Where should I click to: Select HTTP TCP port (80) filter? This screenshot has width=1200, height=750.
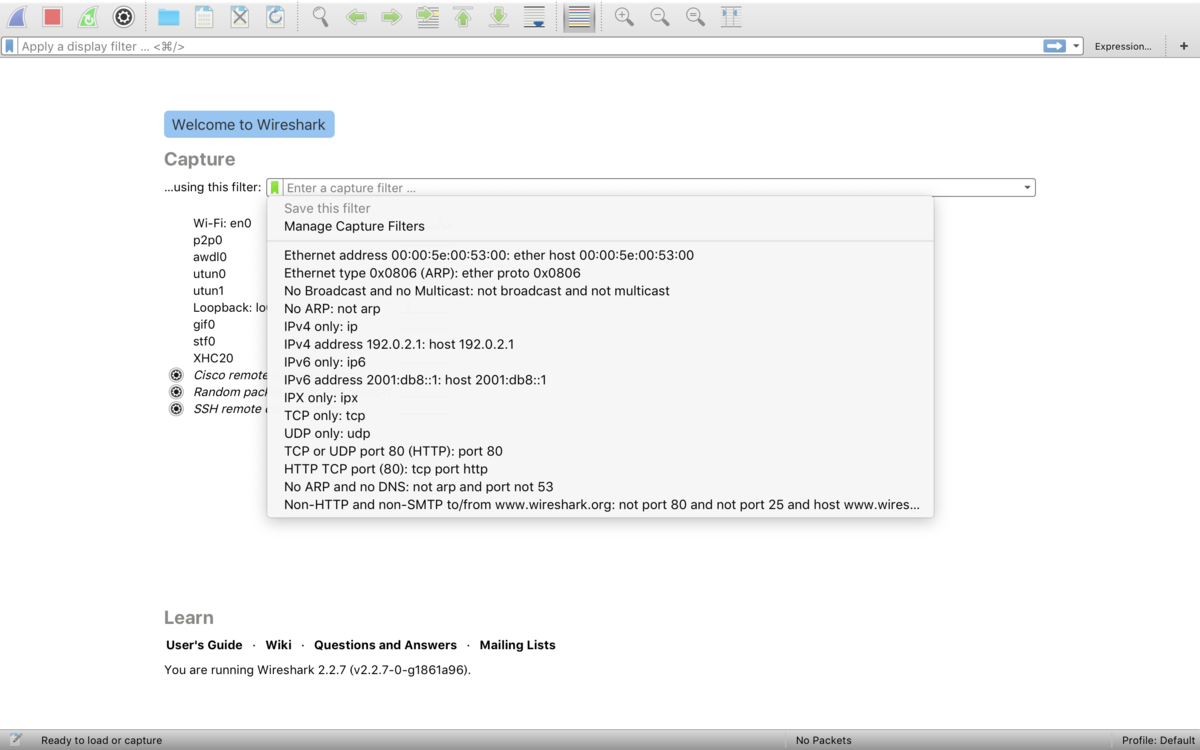(600, 468)
